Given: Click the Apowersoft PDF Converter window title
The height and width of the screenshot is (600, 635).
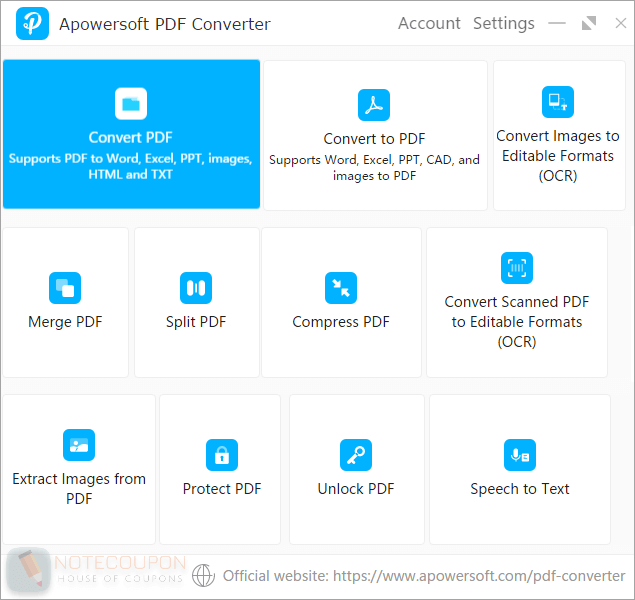Looking at the screenshot, I should pyautogui.click(x=165, y=24).
